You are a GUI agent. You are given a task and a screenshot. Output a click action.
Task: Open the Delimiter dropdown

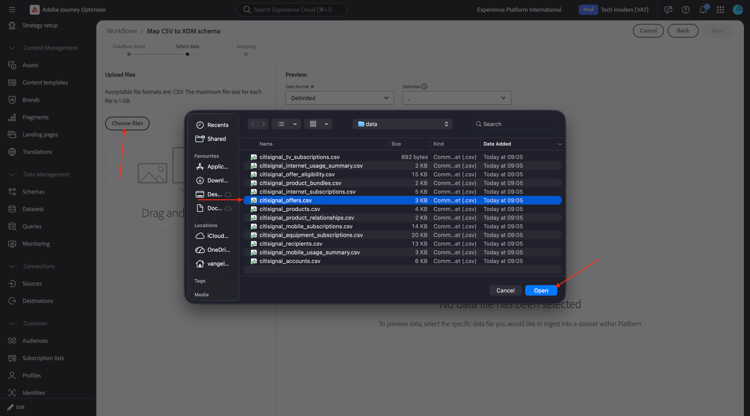click(457, 98)
